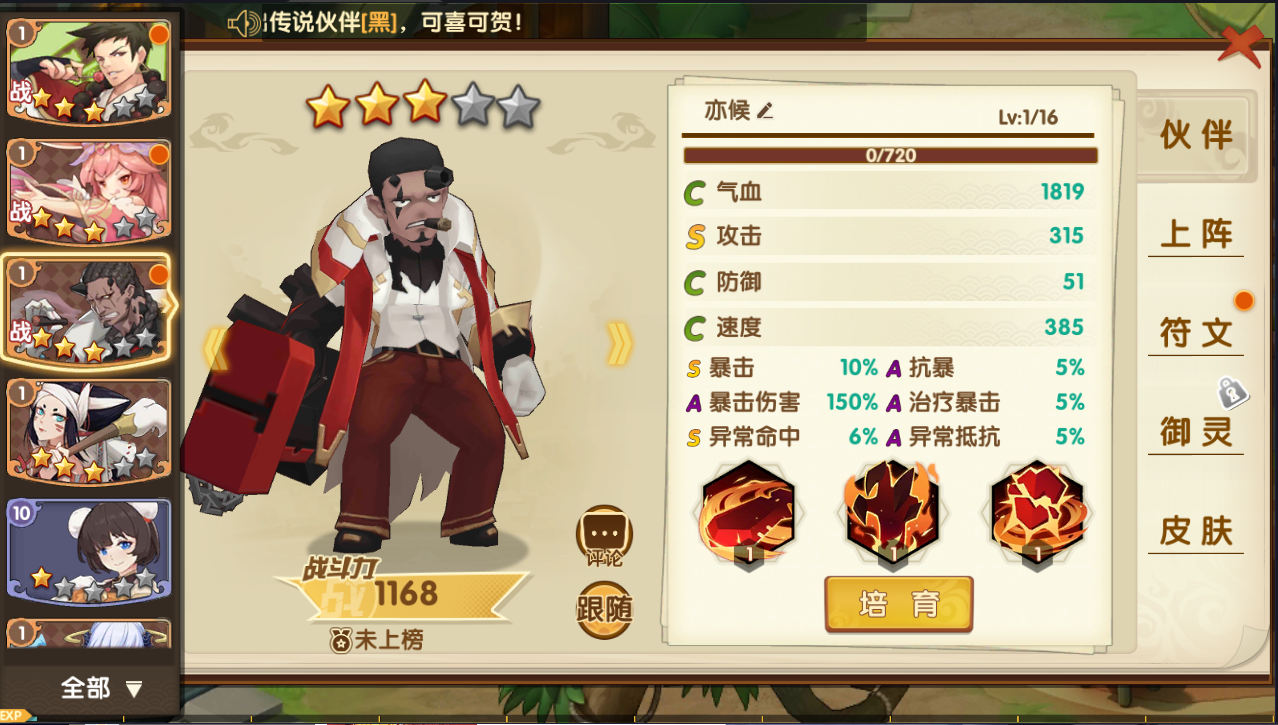Switch to the 上阵 tab
1278x725 pixels.
point(1196,234)
